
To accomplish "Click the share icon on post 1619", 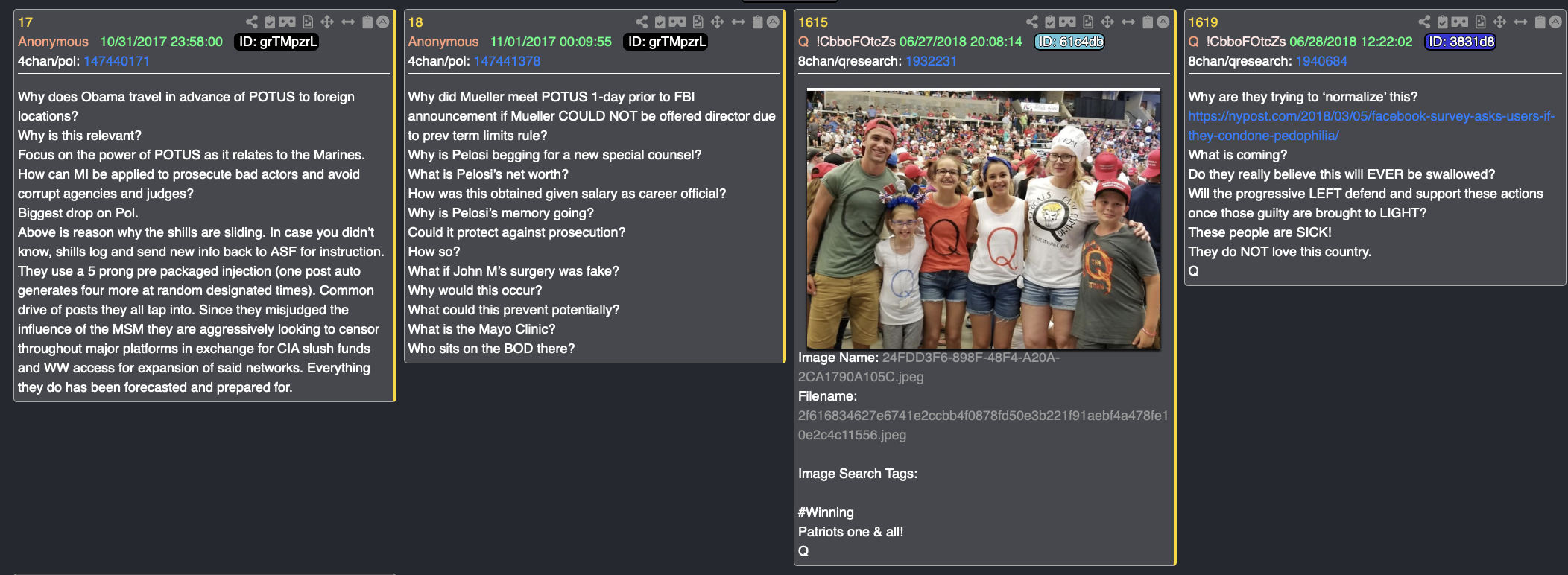I will tap(1424, 22).
